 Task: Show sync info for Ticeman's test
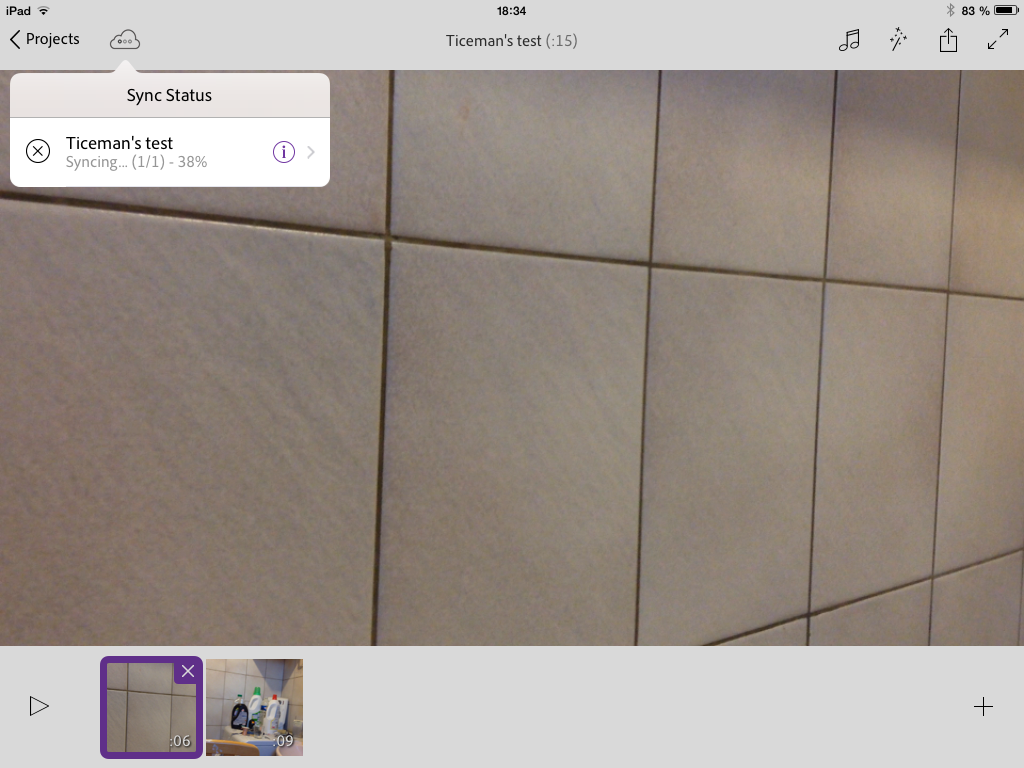point(284,152)
